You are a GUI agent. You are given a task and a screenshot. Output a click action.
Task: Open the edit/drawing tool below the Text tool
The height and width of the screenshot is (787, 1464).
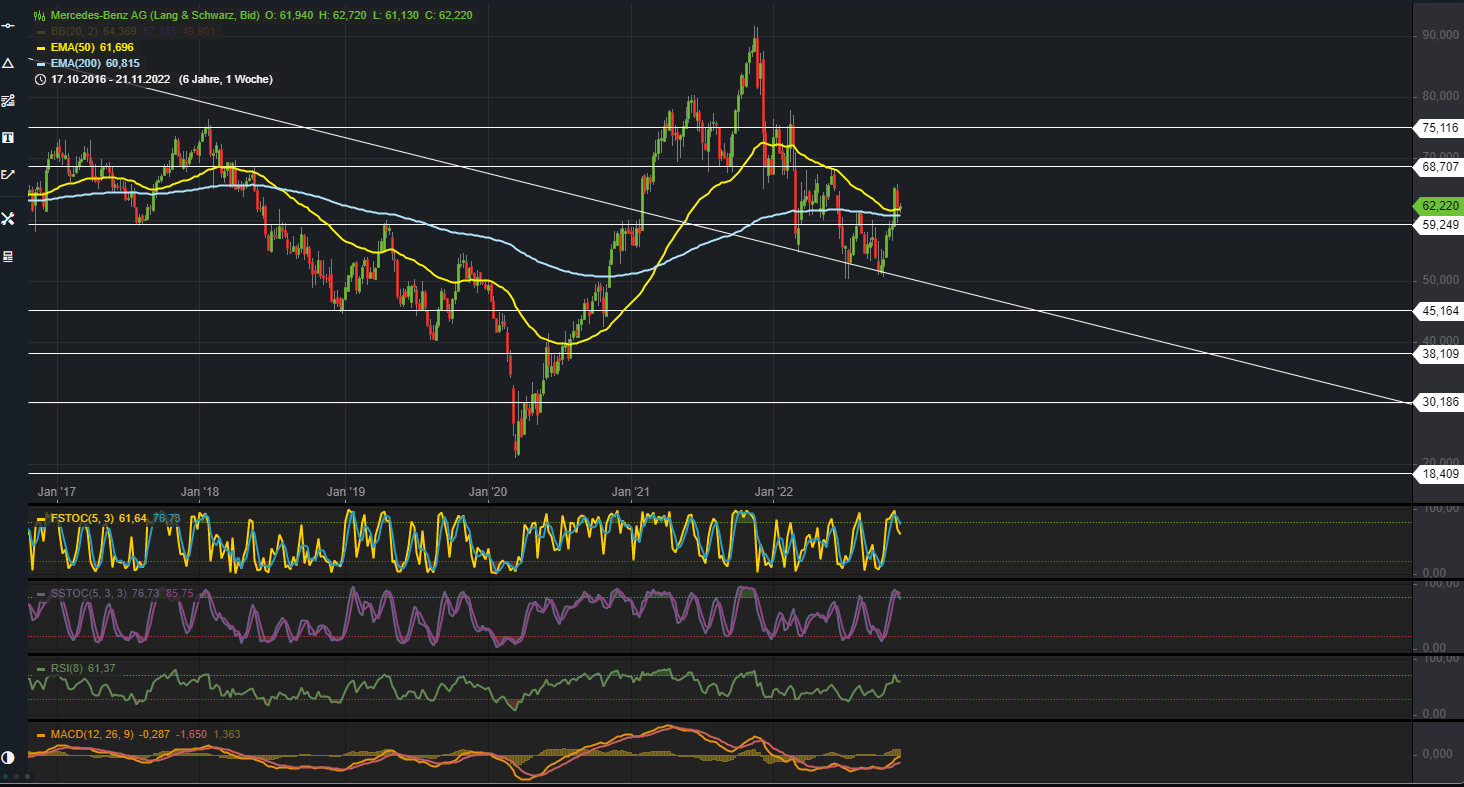(9, 174)
